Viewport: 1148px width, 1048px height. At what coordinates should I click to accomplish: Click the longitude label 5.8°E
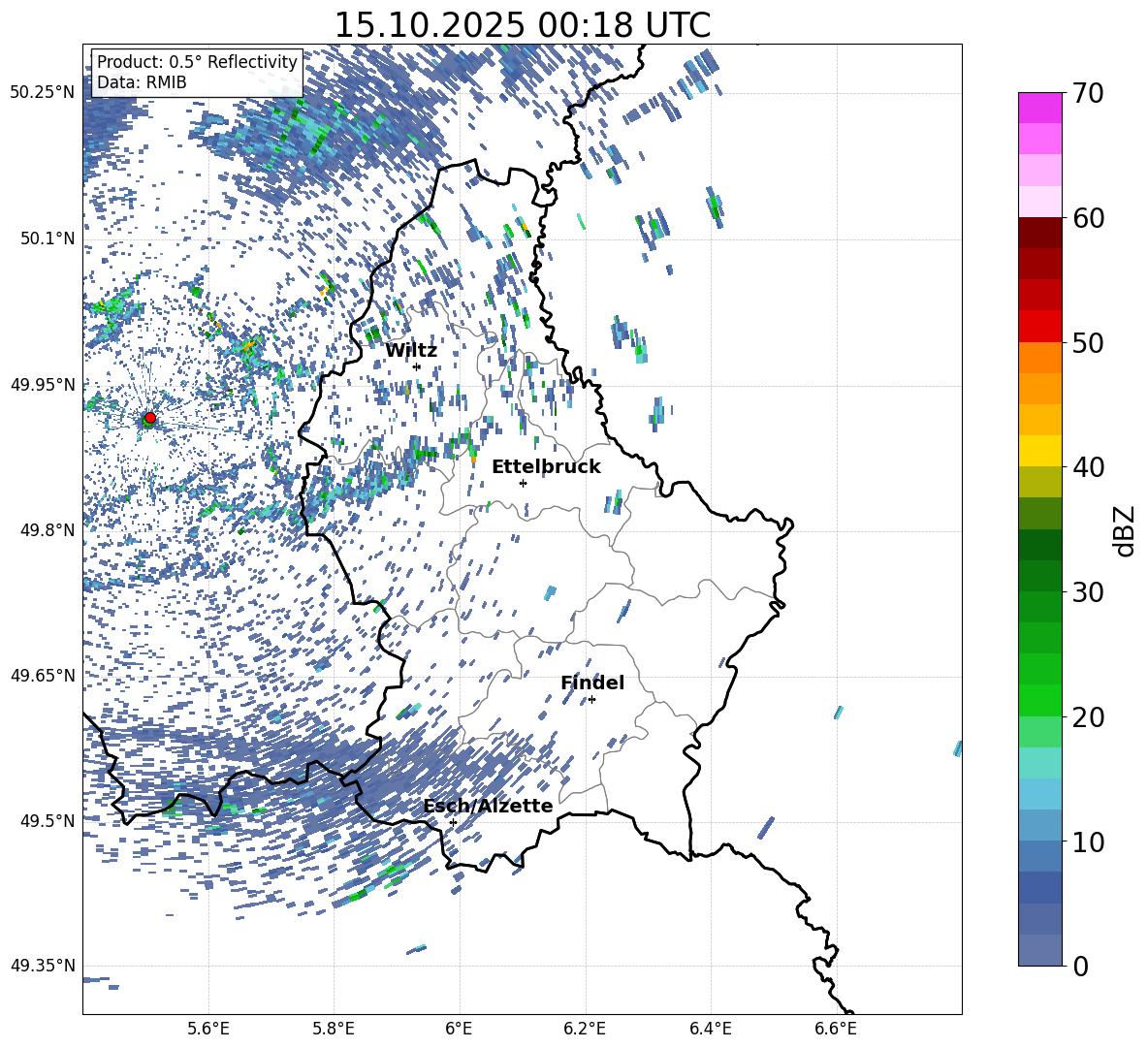click(x=334, y=1029)
